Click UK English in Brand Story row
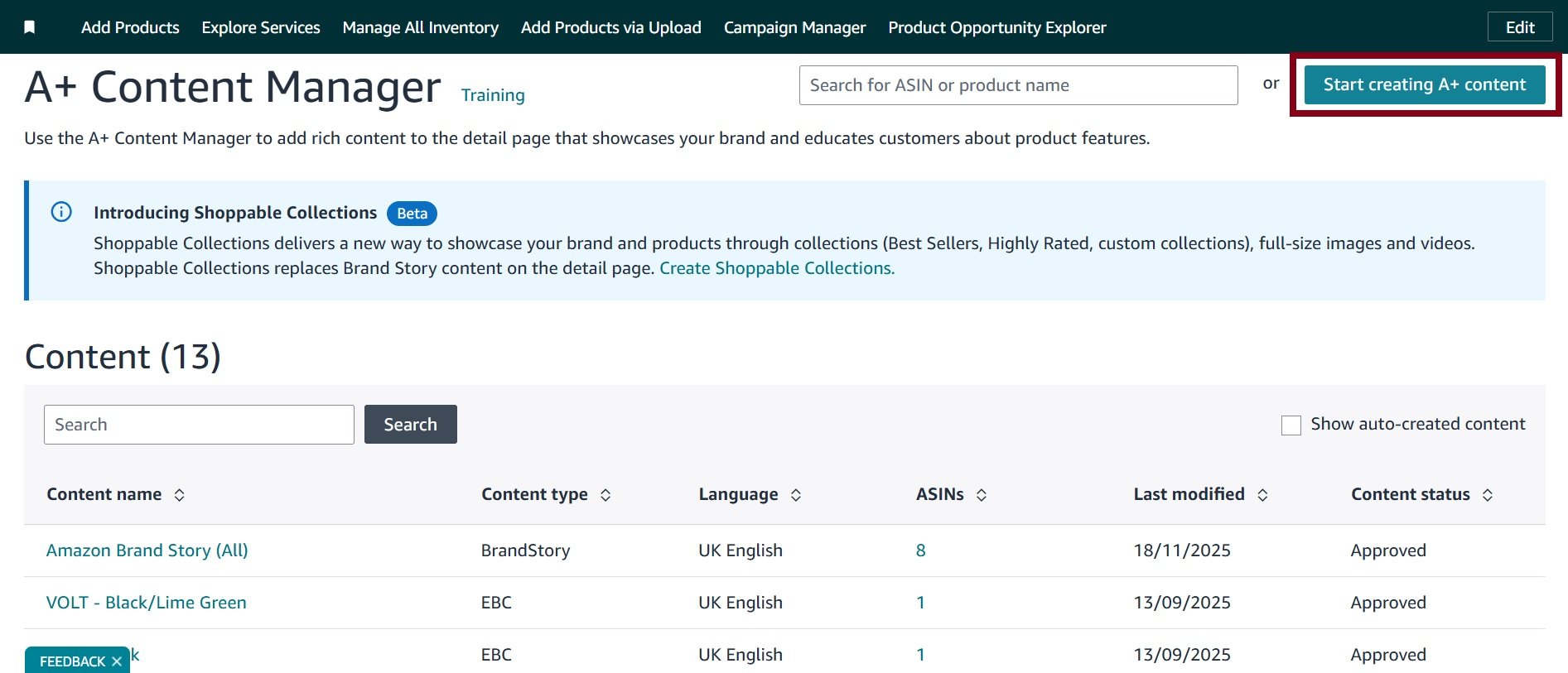1568x673 pixels. [741, 550]
